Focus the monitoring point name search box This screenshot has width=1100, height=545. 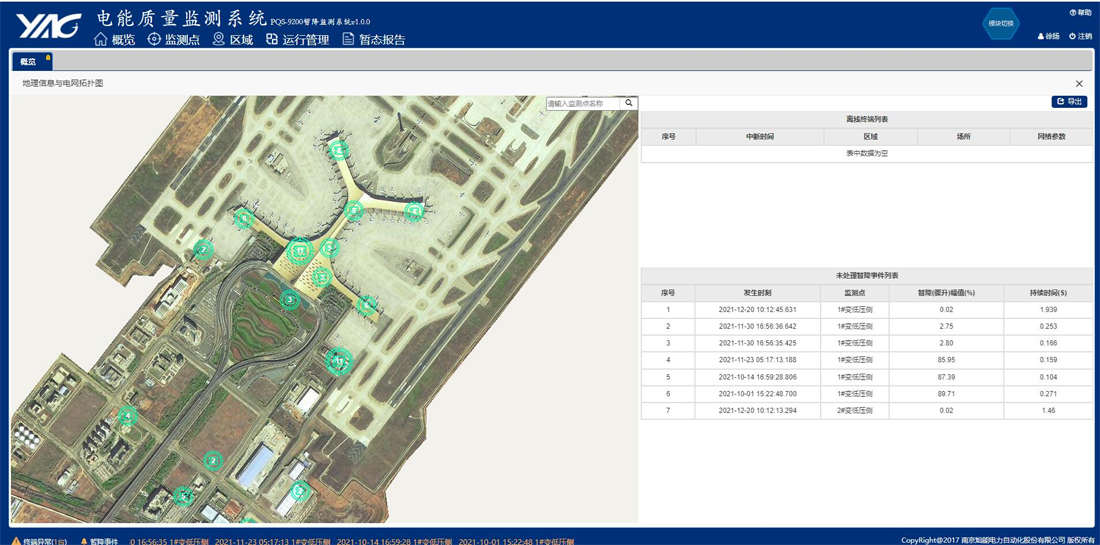[583, 103]
